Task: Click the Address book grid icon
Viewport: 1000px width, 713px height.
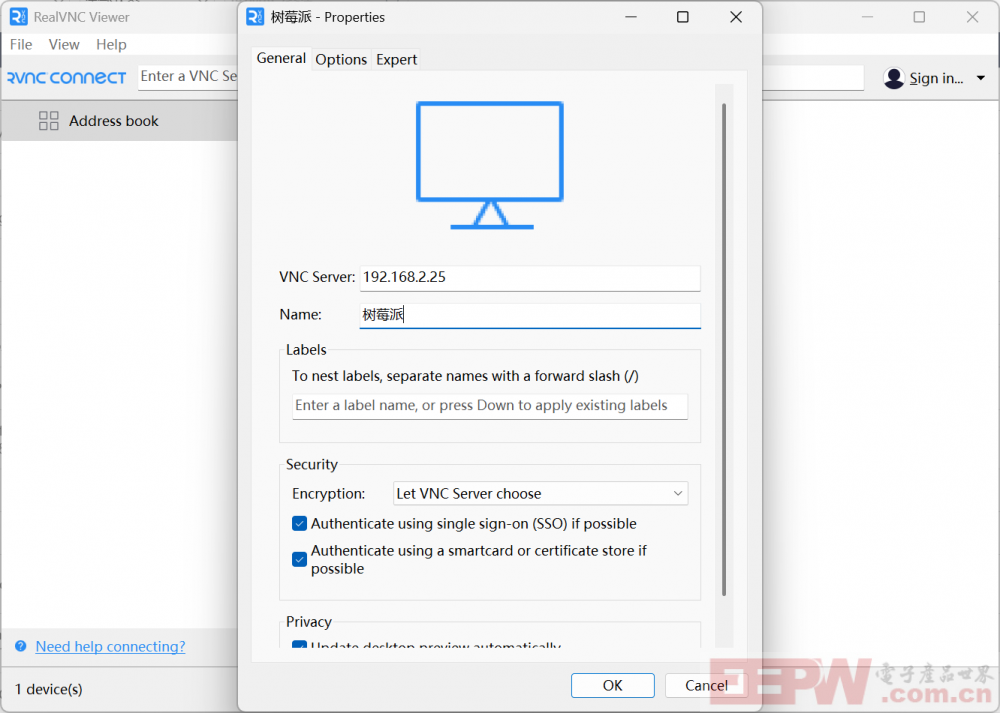Action: click(48, 121)
